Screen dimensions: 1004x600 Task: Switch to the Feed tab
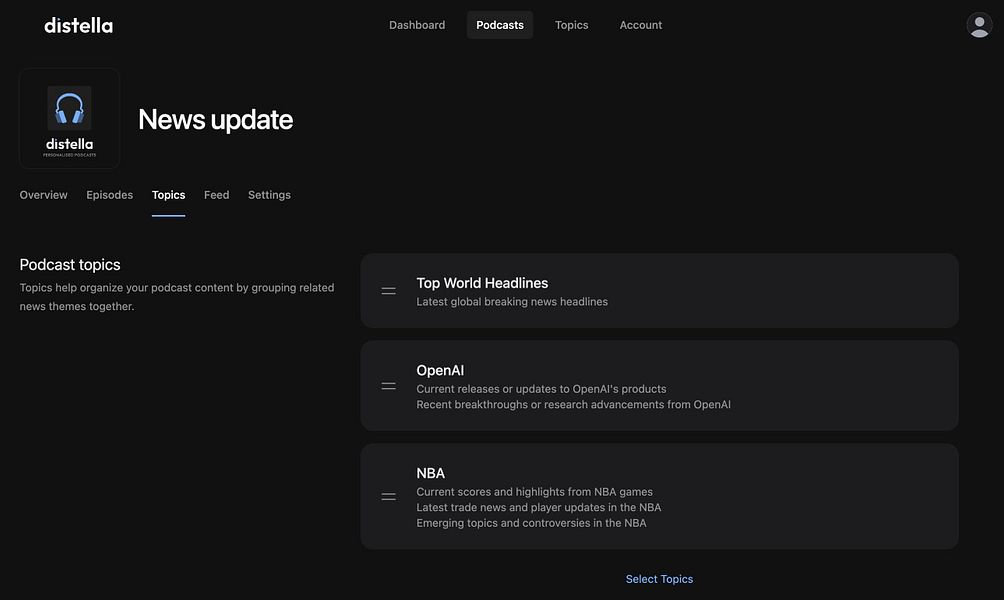tap(216, 195)
